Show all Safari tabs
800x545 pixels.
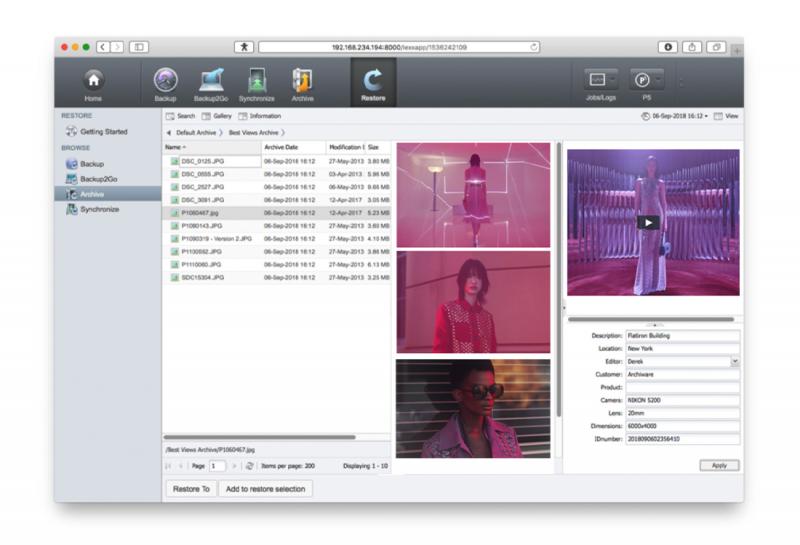pos(716,47)
